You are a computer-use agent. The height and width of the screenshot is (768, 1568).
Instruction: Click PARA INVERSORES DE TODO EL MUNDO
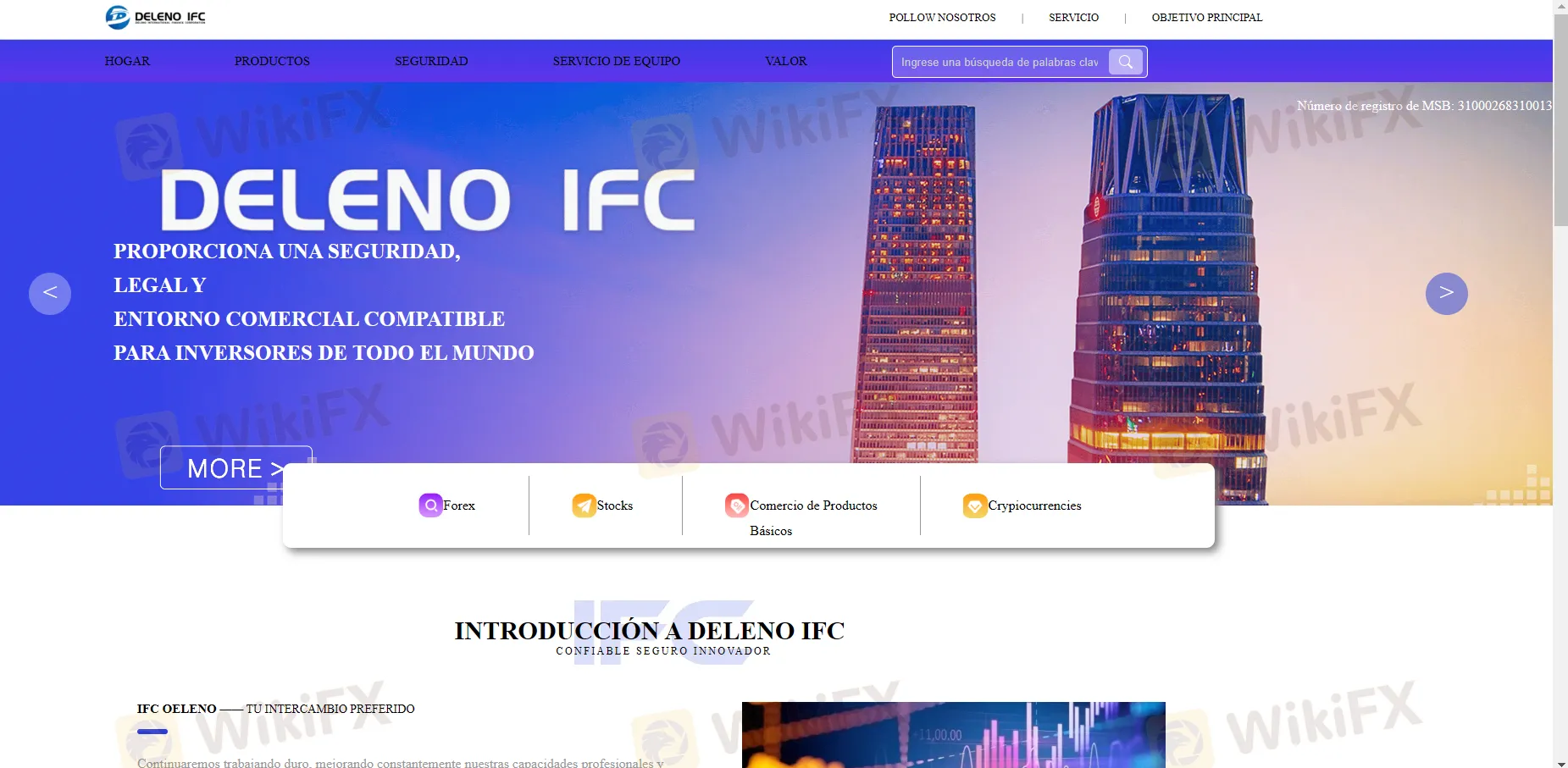[324, 353]
